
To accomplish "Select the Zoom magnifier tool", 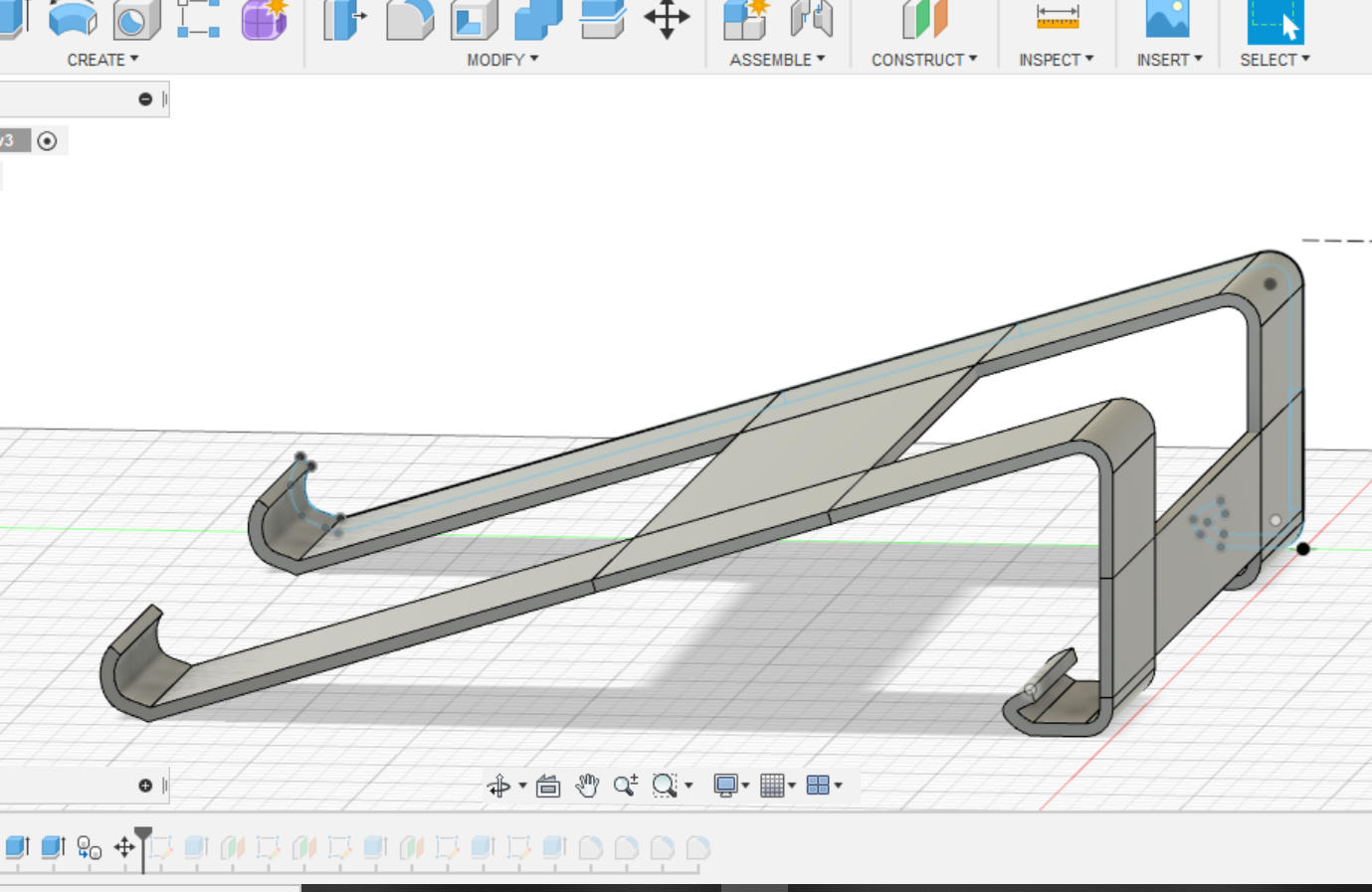I will pyautogui.click(x=626, y=786).
